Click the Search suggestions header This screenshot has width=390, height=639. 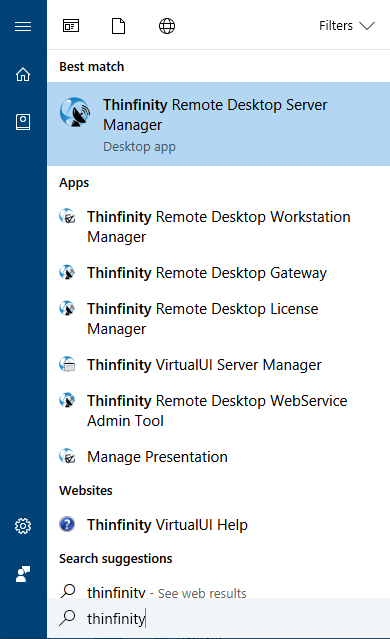click(115, 558)
